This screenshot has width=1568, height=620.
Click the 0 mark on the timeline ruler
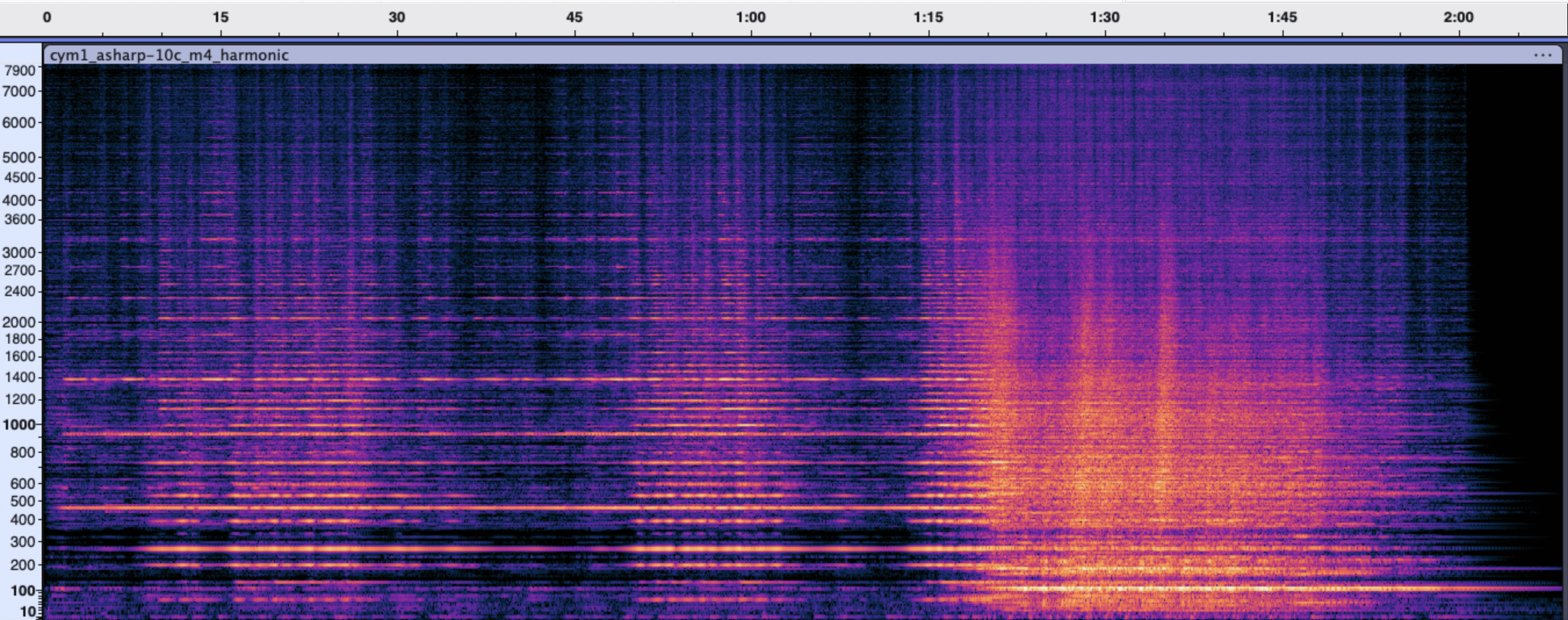pyautogui.click(x=46, y=17)
